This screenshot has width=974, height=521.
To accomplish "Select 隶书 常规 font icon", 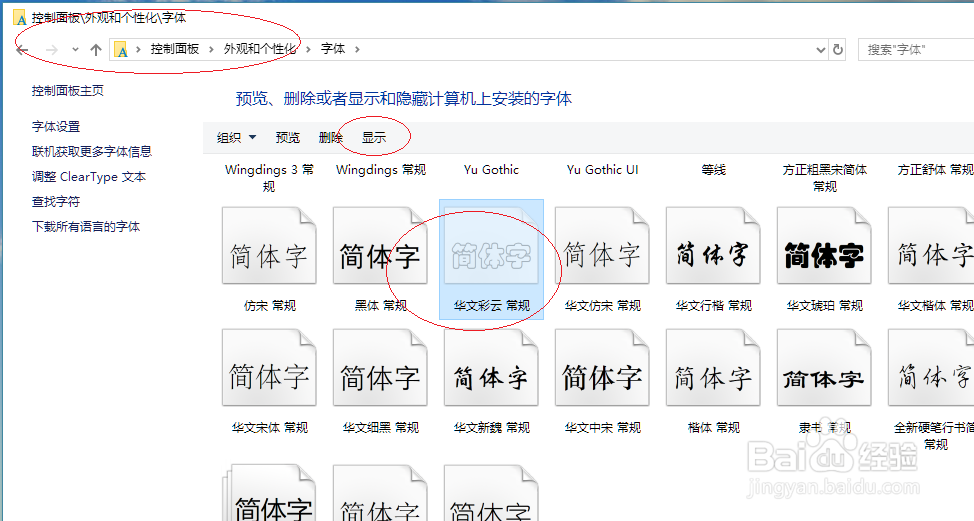I will pyautogui.click(x=824, y=368).
